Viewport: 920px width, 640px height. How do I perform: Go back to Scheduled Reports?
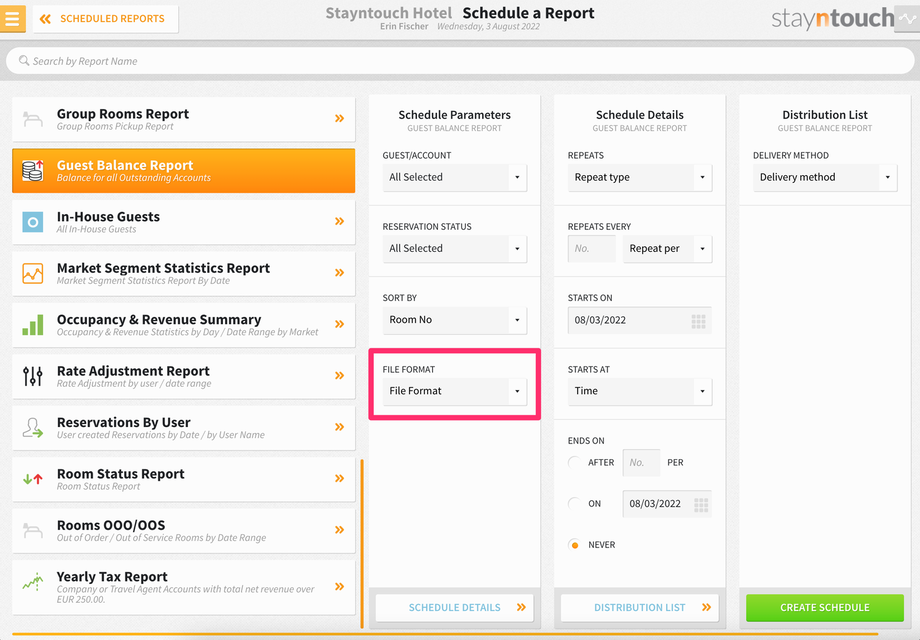point(106,19)
